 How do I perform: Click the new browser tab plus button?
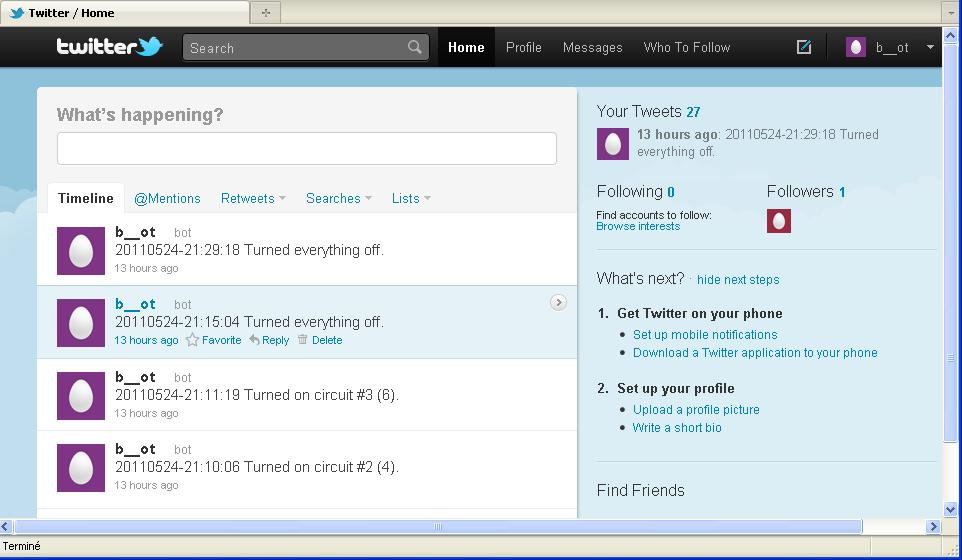tap(266, 12)
